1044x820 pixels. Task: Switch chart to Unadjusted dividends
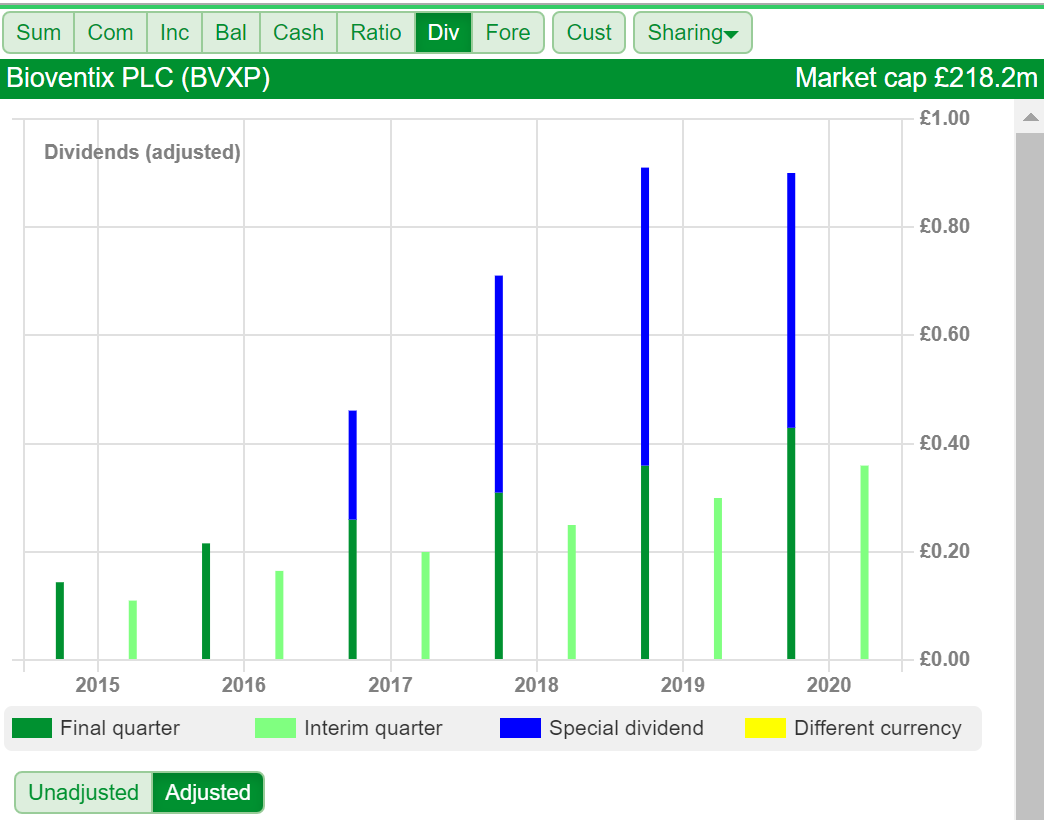point(84,793)
